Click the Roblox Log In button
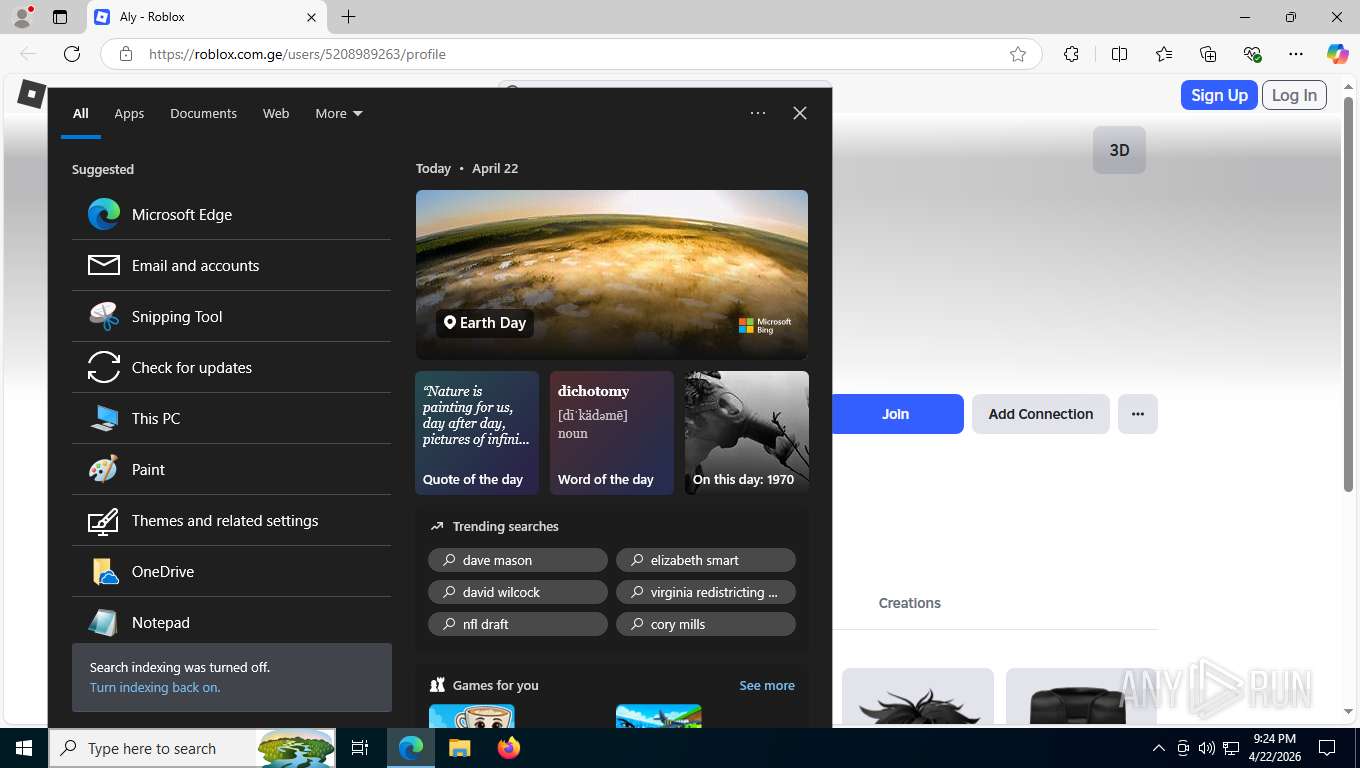 coord(1294,95)
